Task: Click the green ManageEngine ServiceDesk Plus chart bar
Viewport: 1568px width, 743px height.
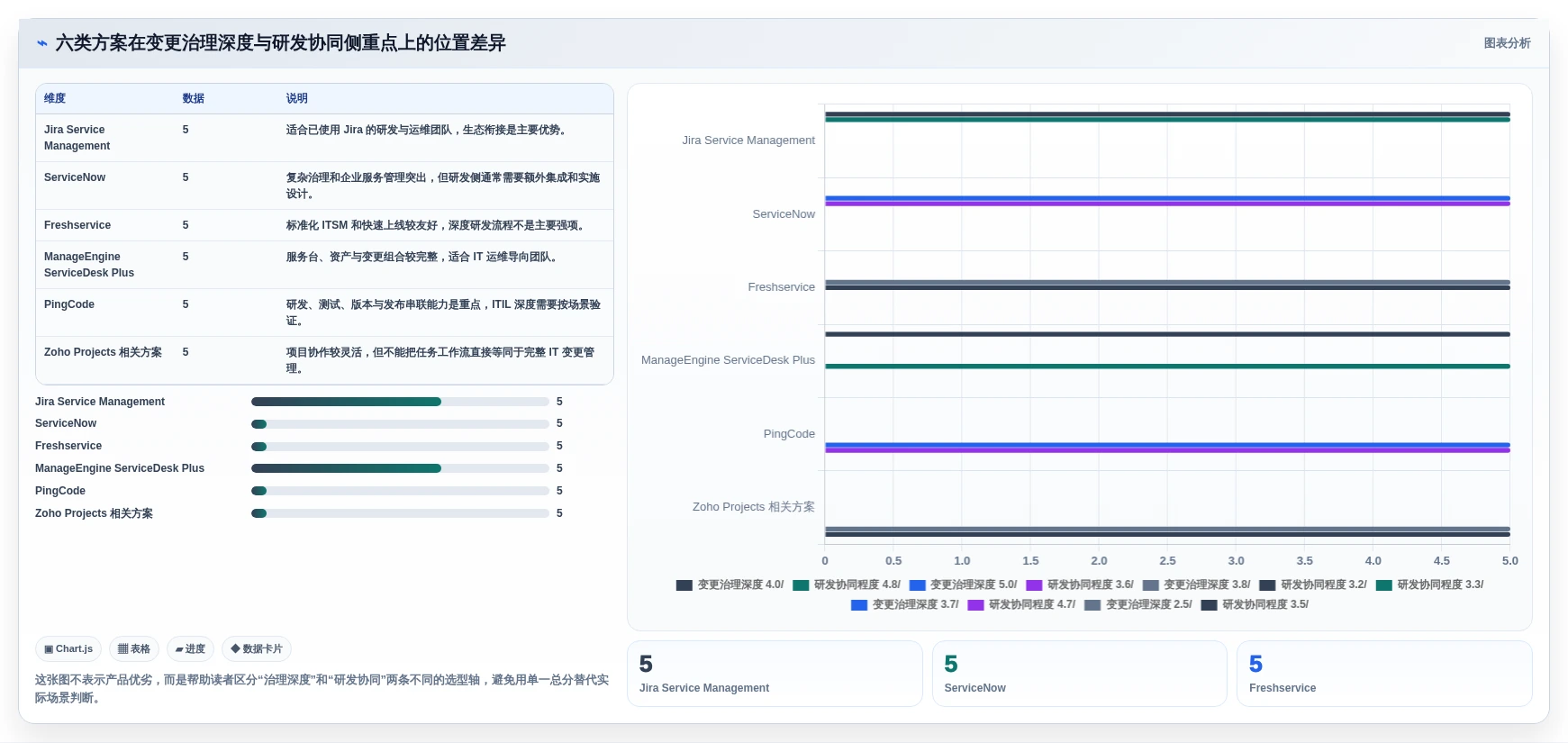Action: pyautogui.click(x=1167, y=367)
